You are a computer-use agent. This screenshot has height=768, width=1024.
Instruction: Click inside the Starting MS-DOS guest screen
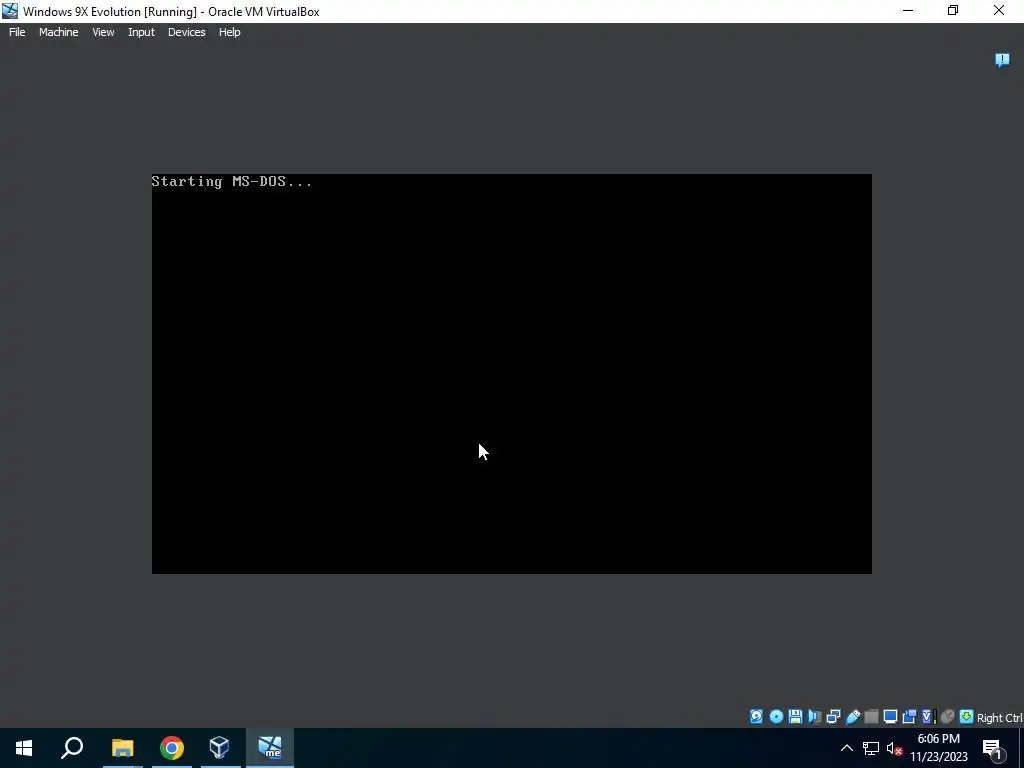tap(511, 374)
